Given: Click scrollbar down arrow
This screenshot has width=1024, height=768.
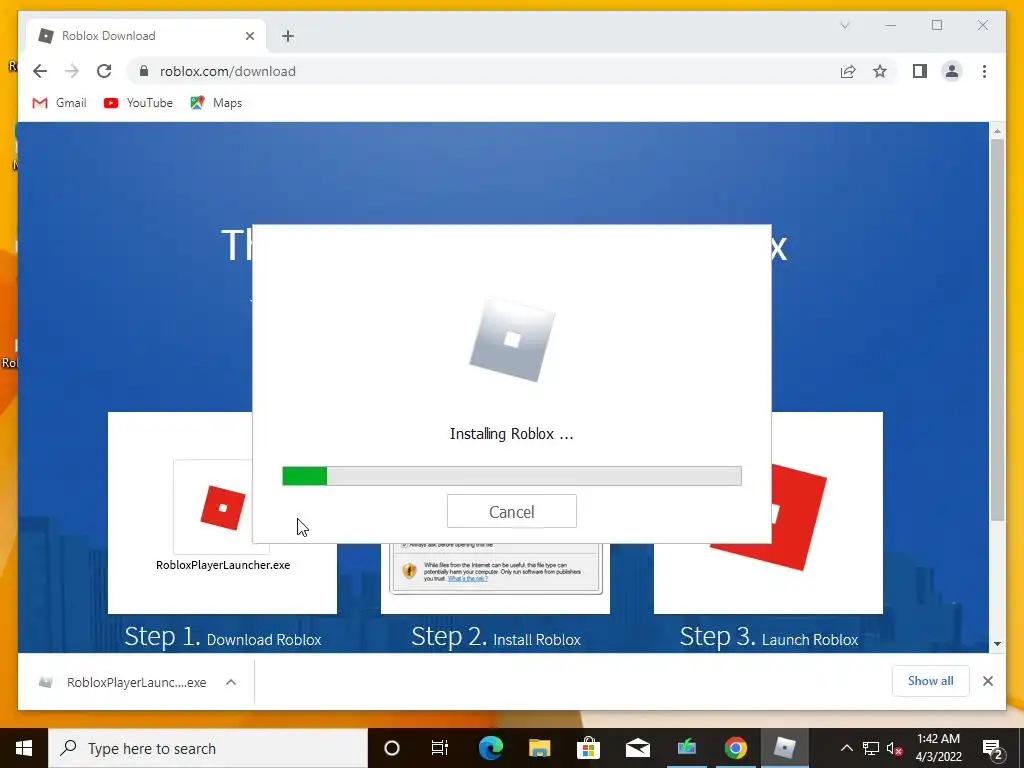Looking at the screenshot, I should pyautogui.click(x=997, y=644).
